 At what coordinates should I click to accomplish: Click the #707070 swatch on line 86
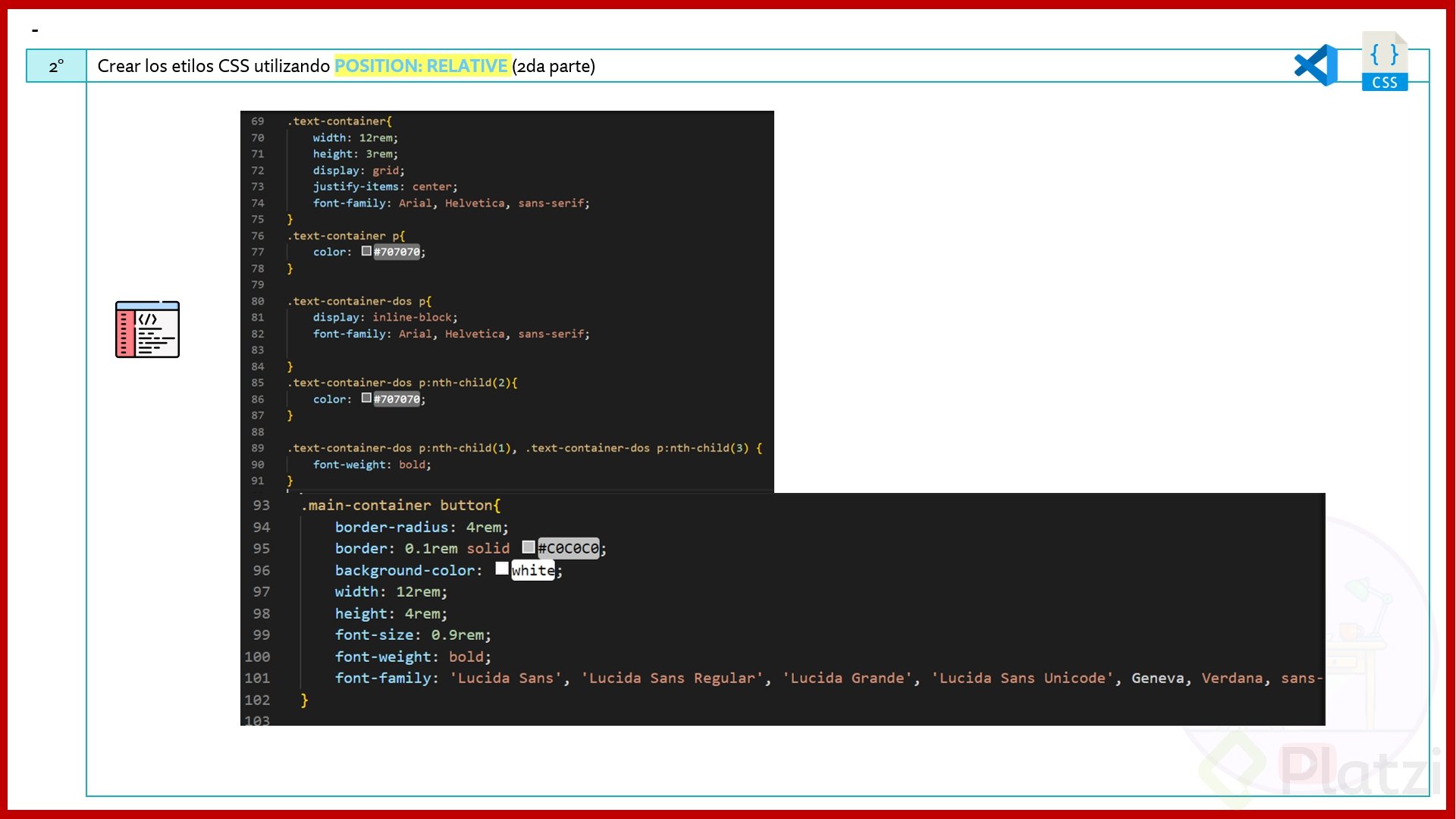[x=366, y=398]
